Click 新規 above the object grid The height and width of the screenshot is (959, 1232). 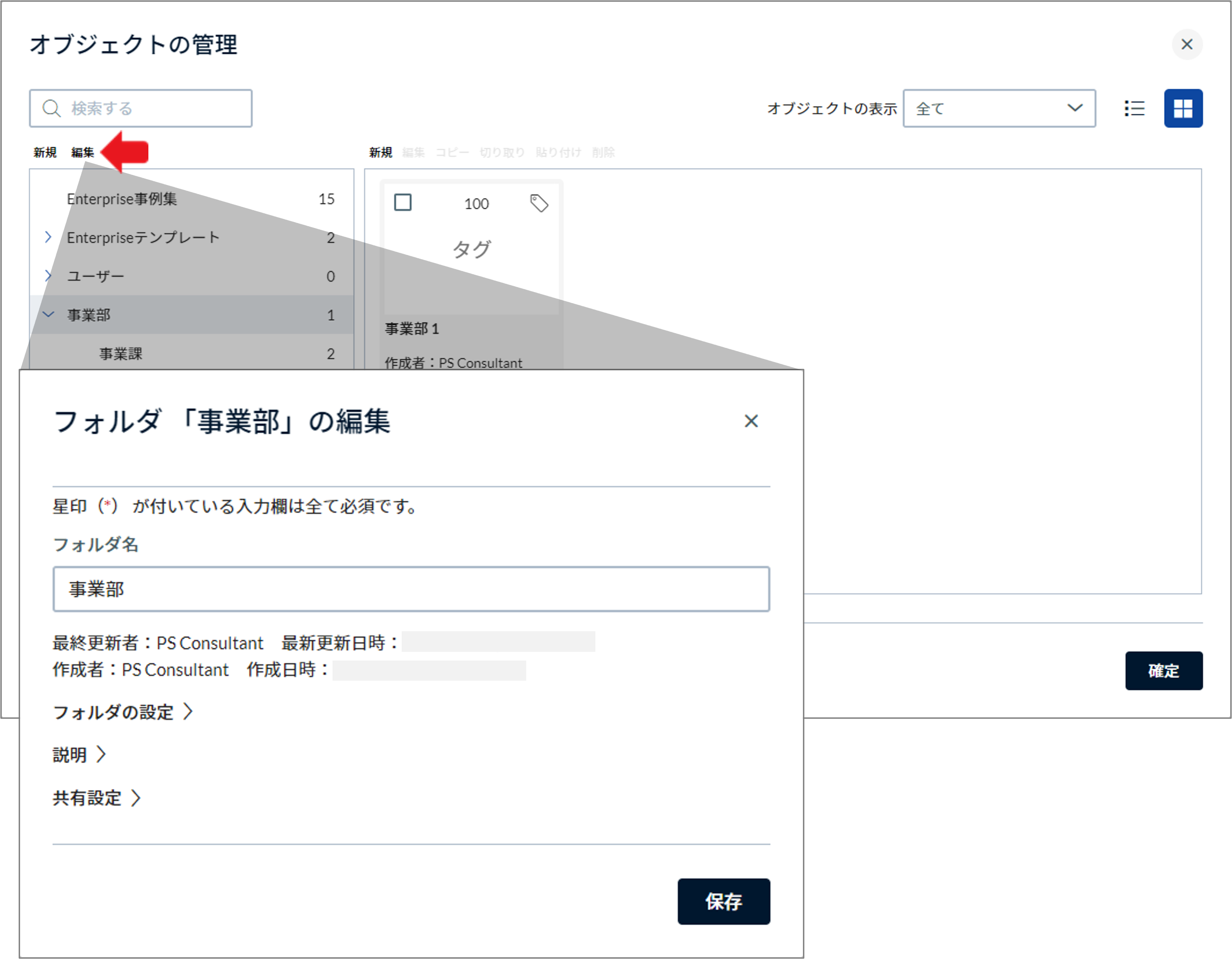381,152
